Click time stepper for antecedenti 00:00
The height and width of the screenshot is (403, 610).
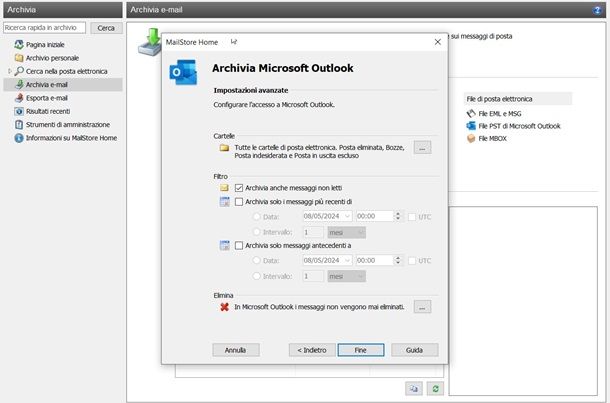398,260
